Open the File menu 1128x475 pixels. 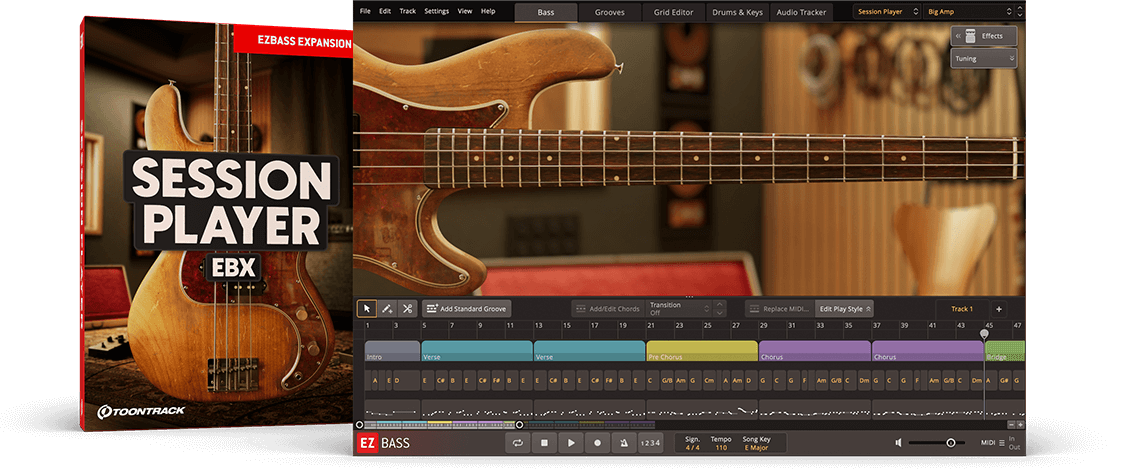(x=365, y=12)
